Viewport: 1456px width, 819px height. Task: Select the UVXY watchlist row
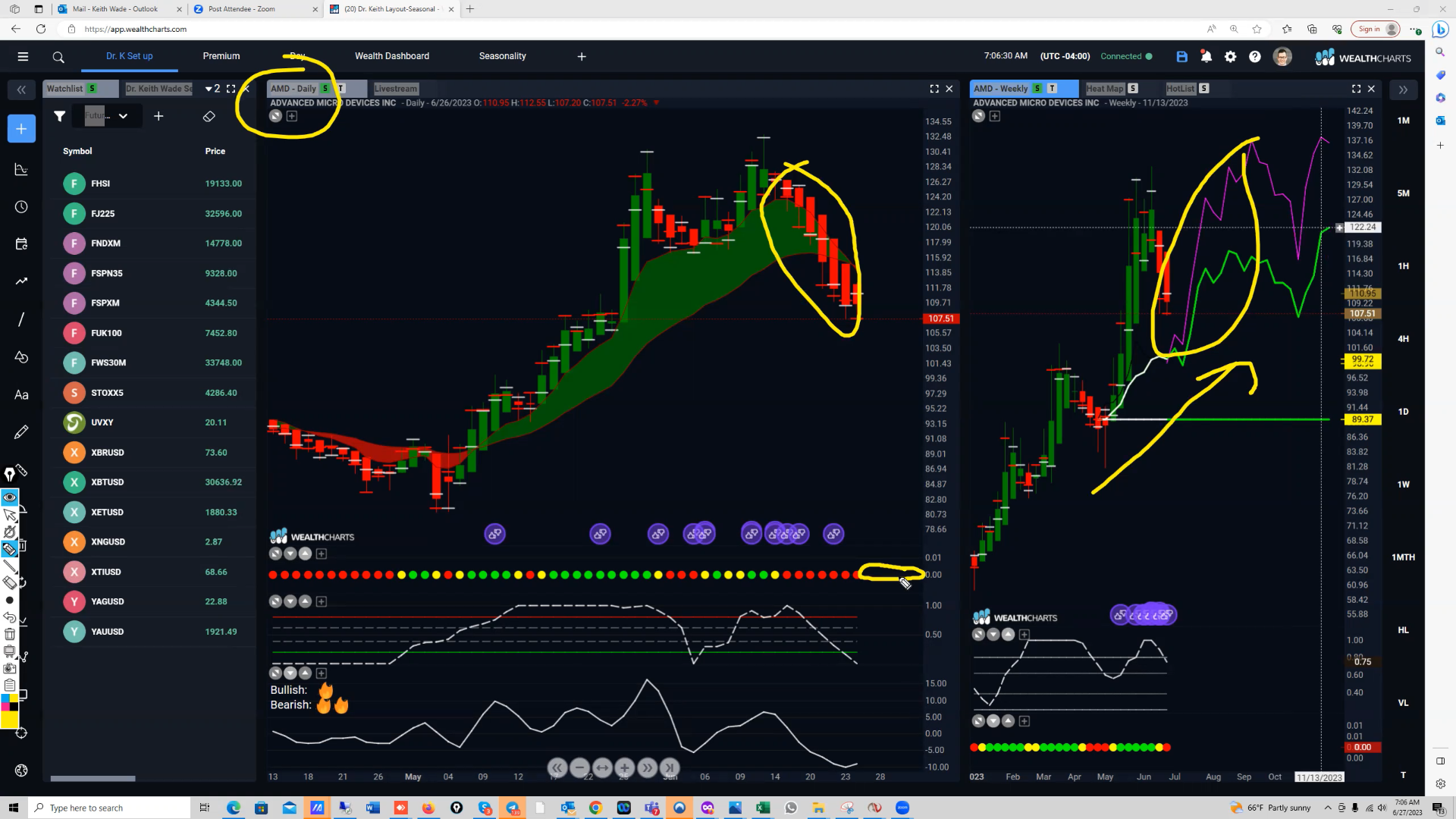tap(150, 422)
